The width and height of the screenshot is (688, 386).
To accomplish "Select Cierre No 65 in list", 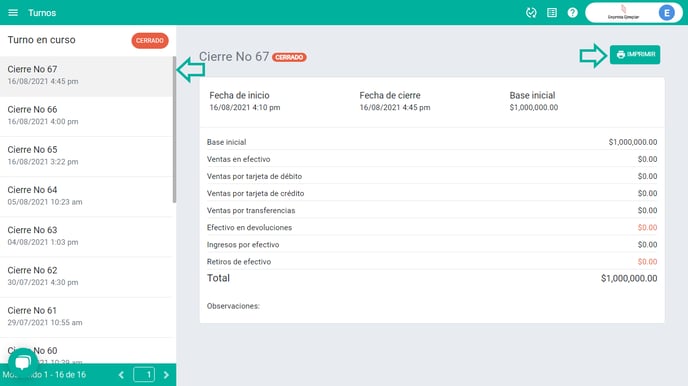I will pyautogui.click(x=86, y=157).
